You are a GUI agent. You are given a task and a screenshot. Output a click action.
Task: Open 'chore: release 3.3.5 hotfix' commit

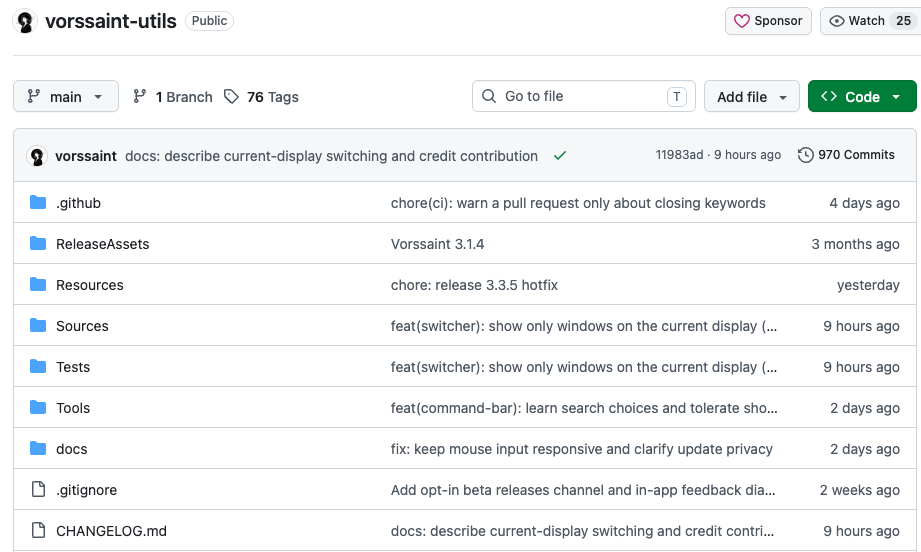click(x=474, y=285)
